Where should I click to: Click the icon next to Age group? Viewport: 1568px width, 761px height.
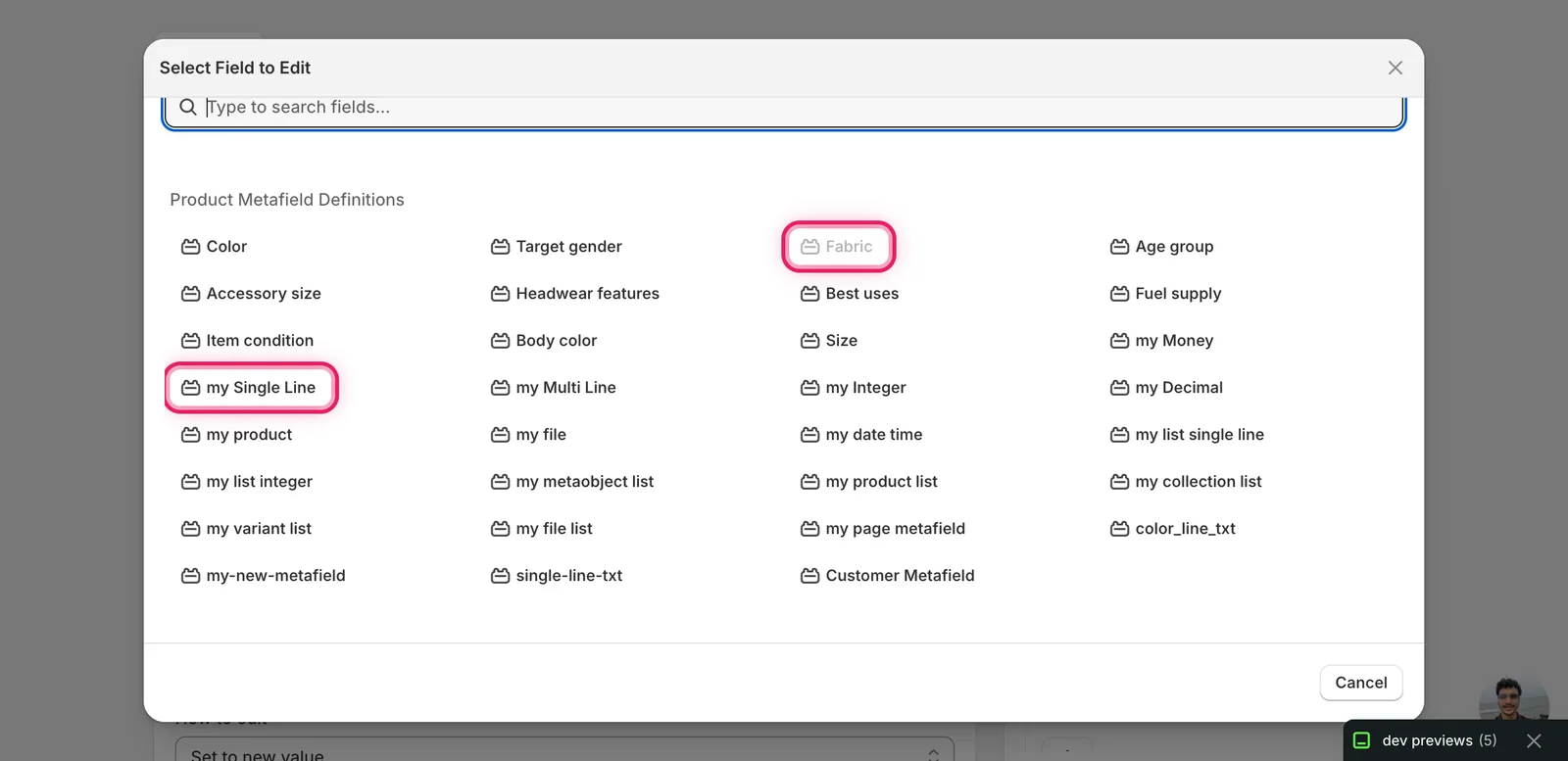pyautogui.click(x=1119, y=247)
